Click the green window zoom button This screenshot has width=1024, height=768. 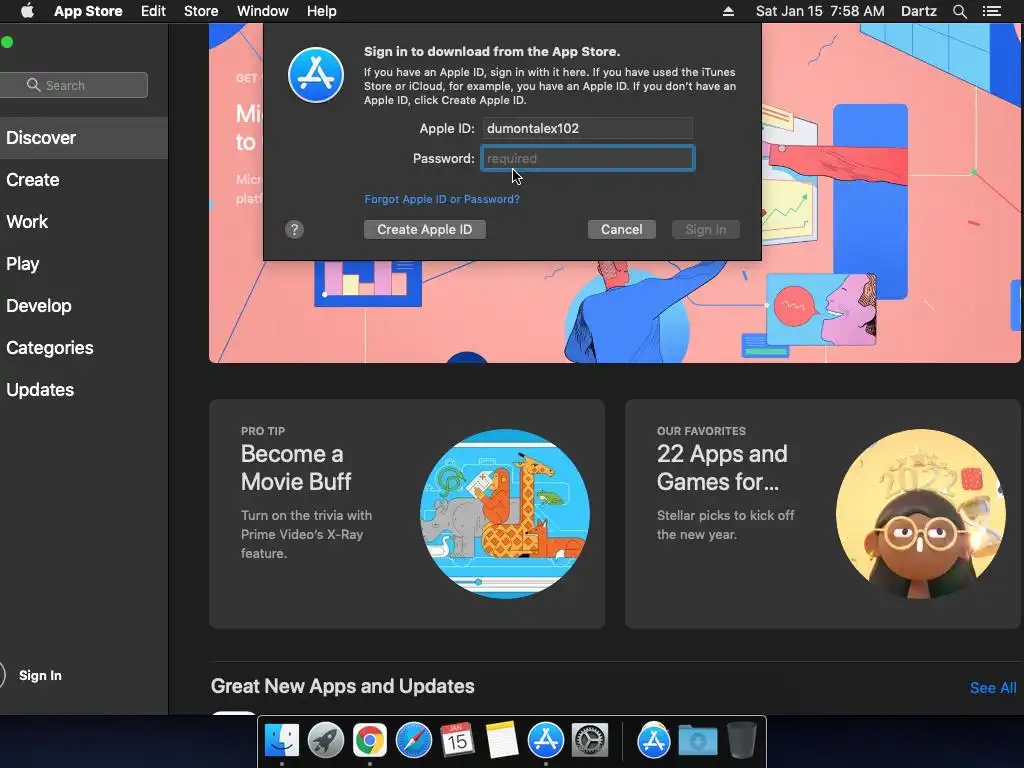[7, 42]
